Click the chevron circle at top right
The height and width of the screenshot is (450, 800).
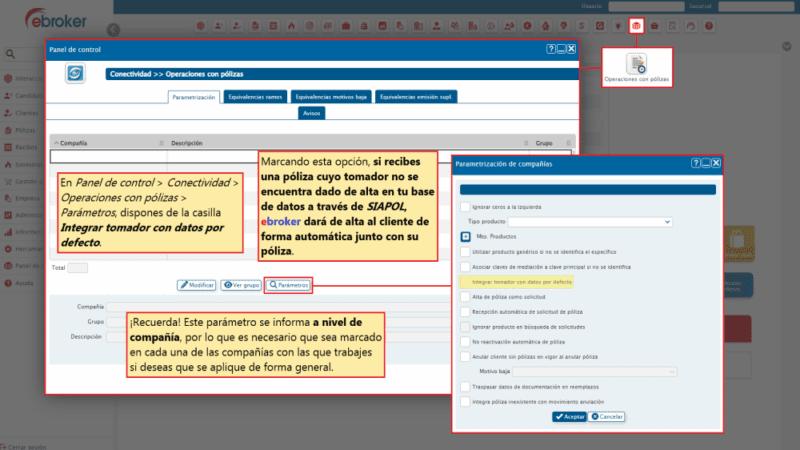point(787,46)
